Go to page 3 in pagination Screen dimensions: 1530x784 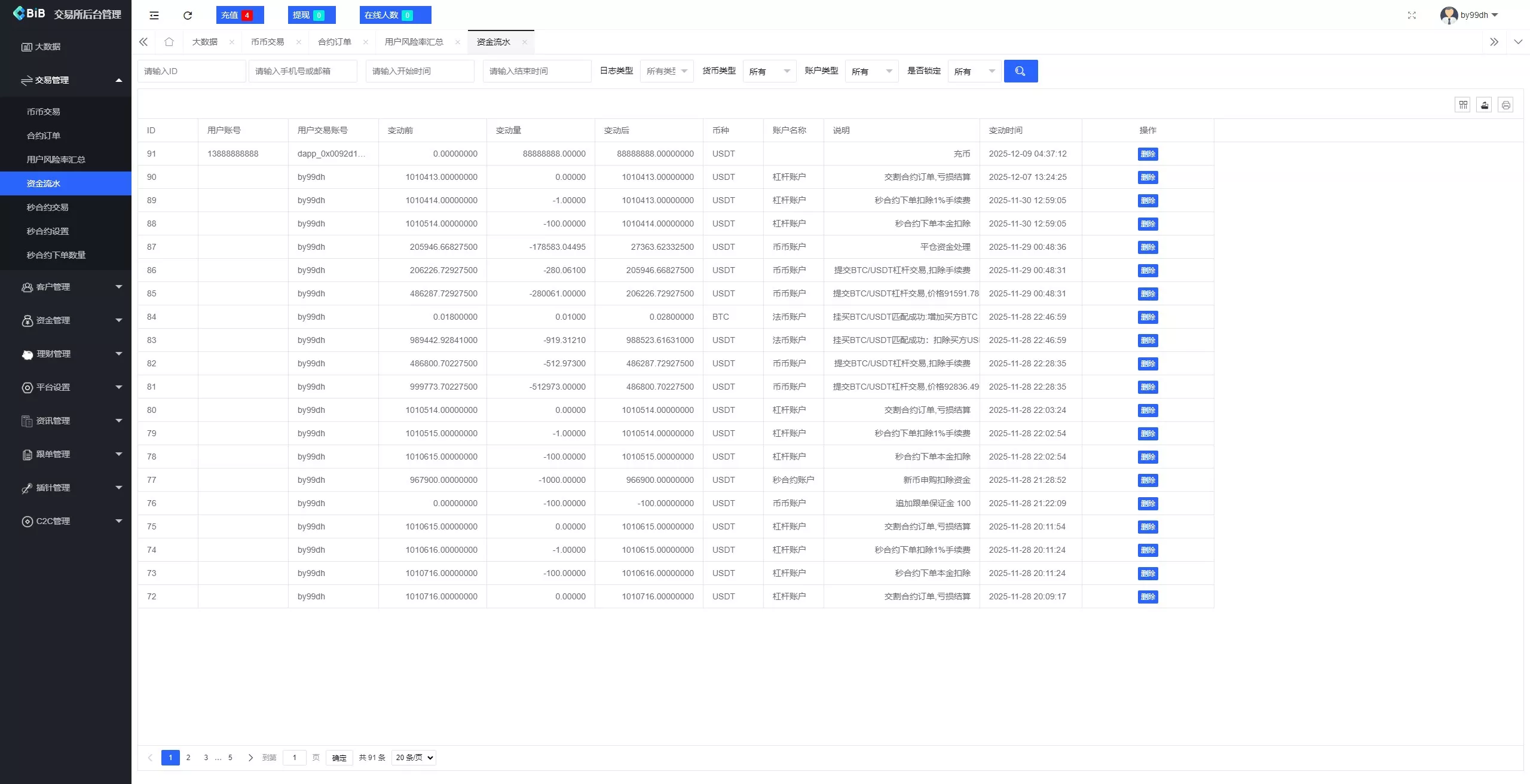(x=206, y=757)
